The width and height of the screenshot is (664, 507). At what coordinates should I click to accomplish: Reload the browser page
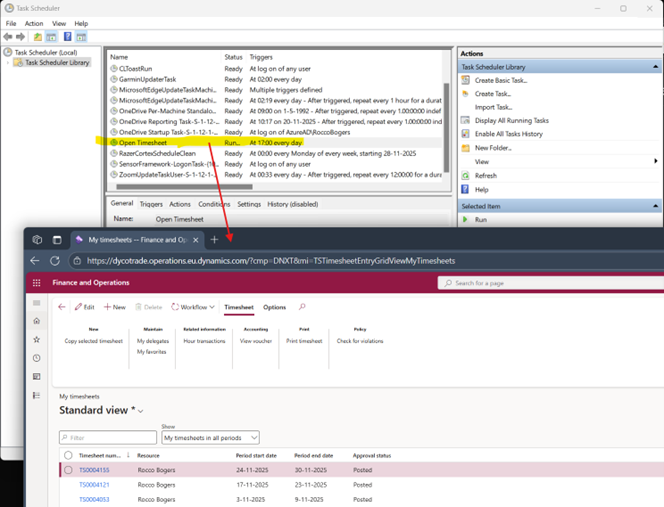click(55, 261)
